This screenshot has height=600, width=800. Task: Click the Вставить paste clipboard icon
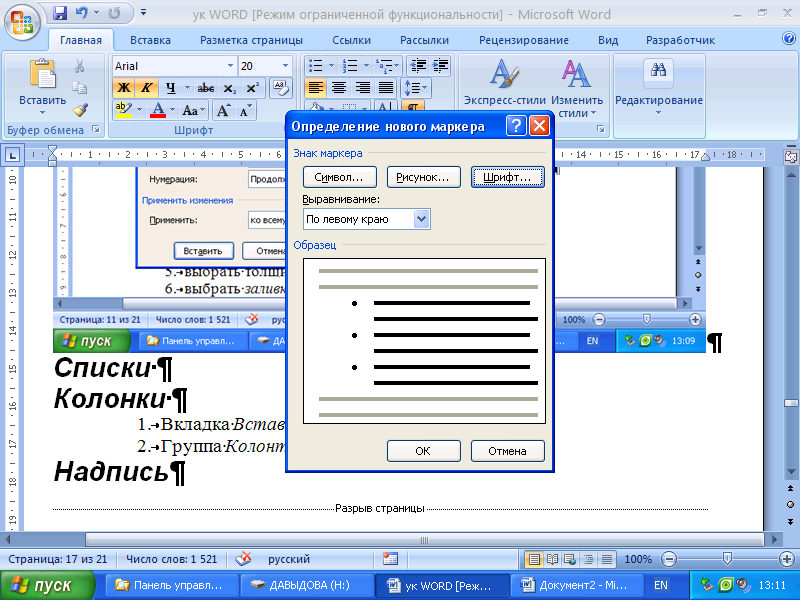(x=42, y=74)
